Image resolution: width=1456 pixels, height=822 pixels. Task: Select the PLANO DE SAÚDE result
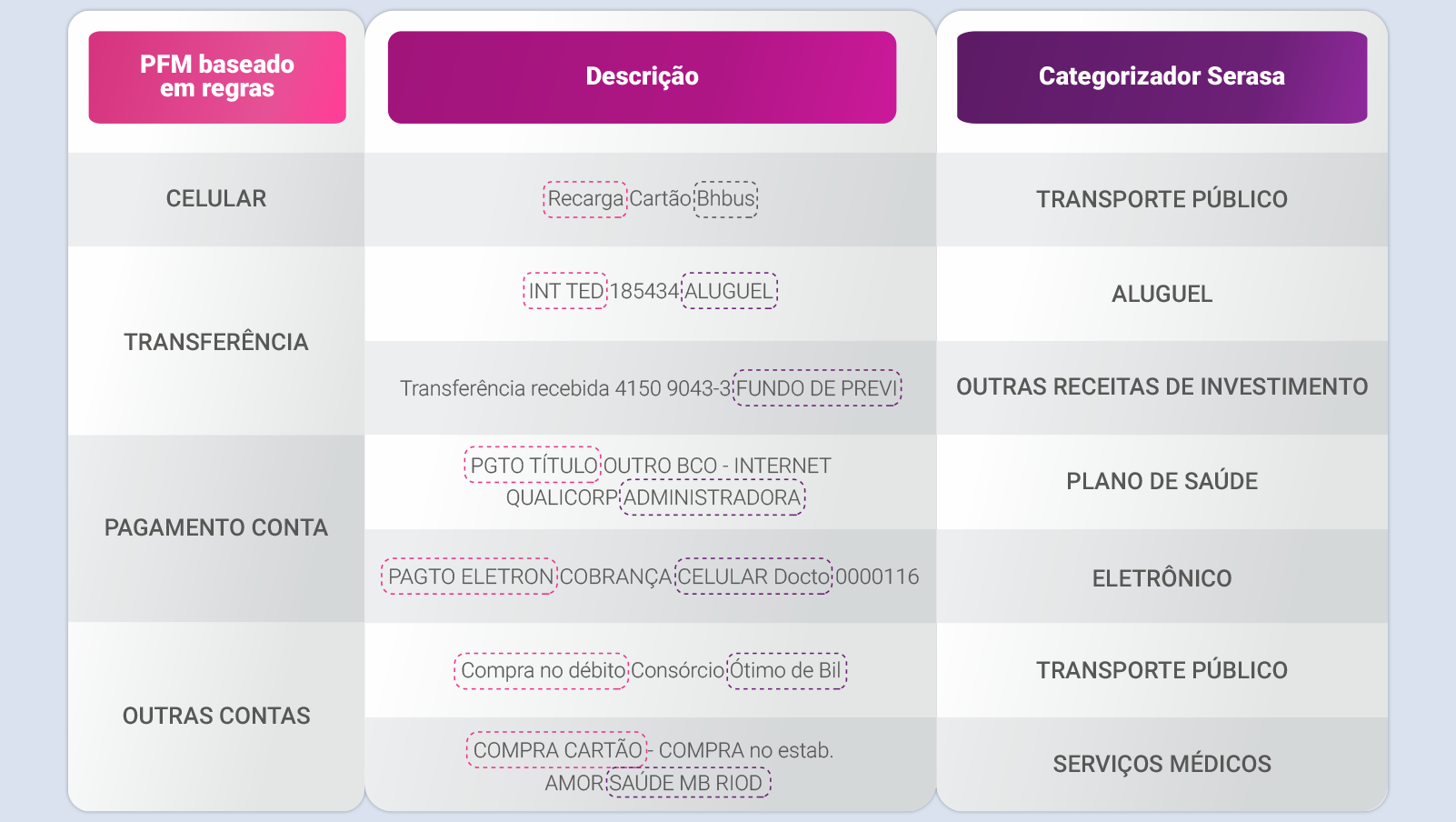click(x=1162, y=482)
